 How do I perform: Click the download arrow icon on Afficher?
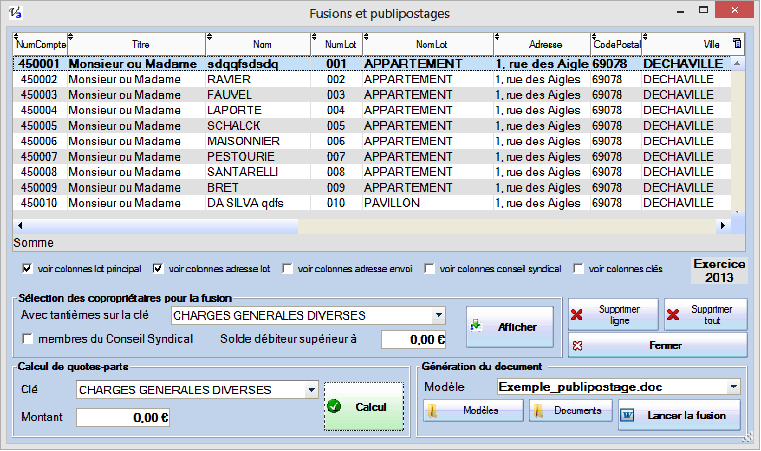(x=476, y=326)
